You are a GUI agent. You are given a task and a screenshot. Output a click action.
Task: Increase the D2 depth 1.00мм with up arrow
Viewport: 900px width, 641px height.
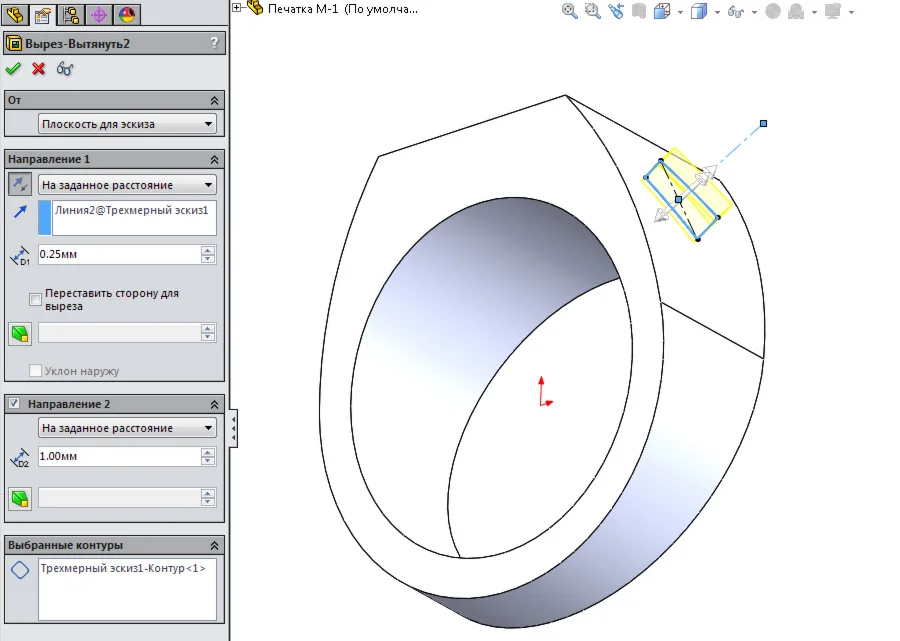[208, 452]
